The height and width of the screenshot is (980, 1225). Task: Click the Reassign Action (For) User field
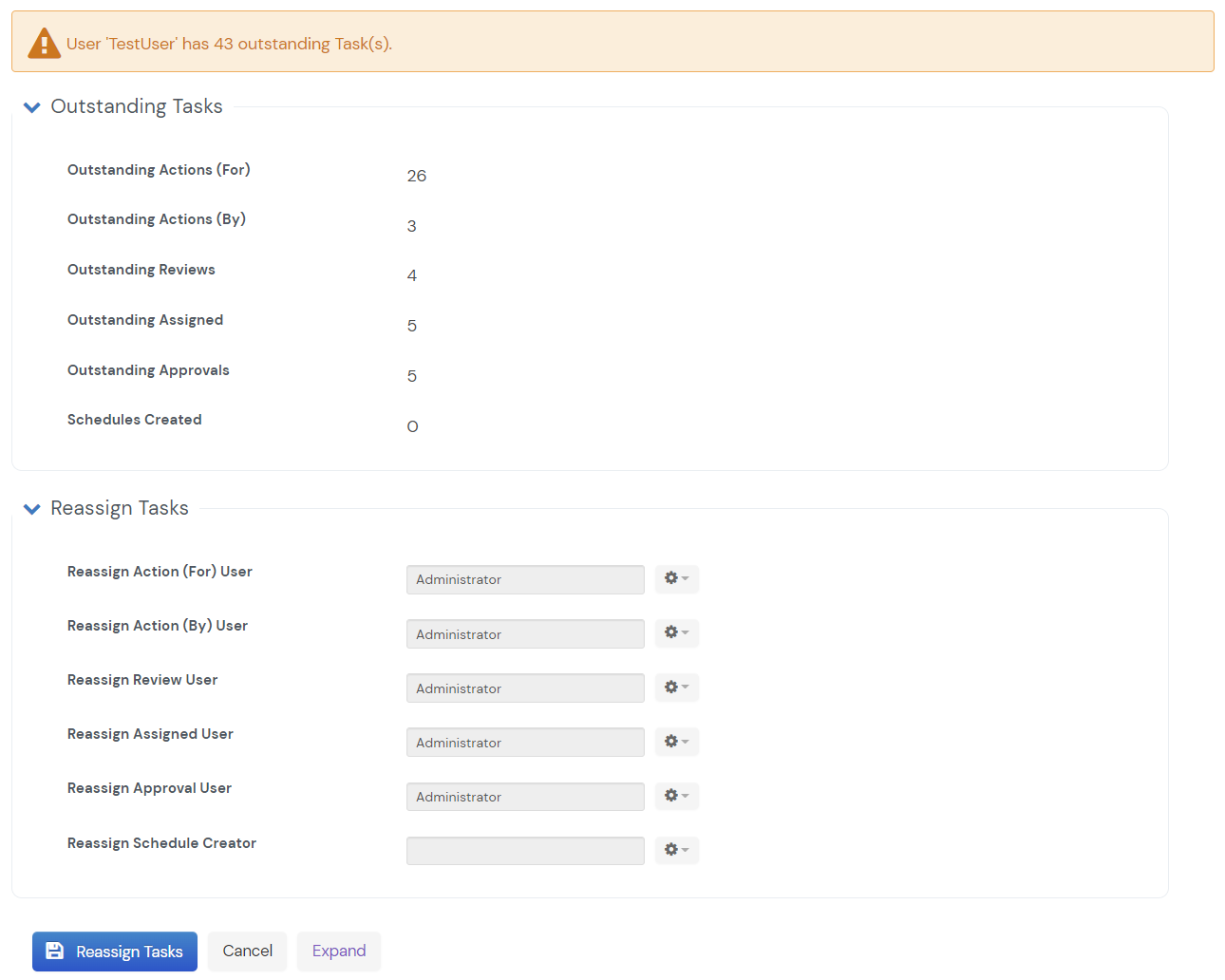pyautogui.click(x=525, y=579)
